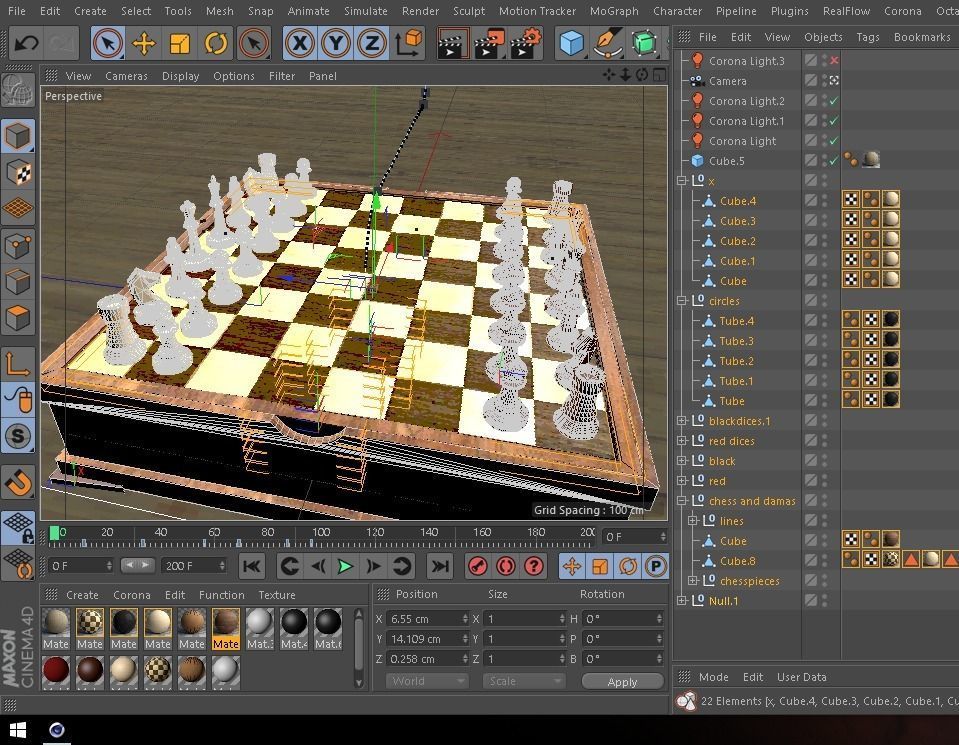Click the Apply button
Screen dimensions: 959x745
(x=623, y=681)
